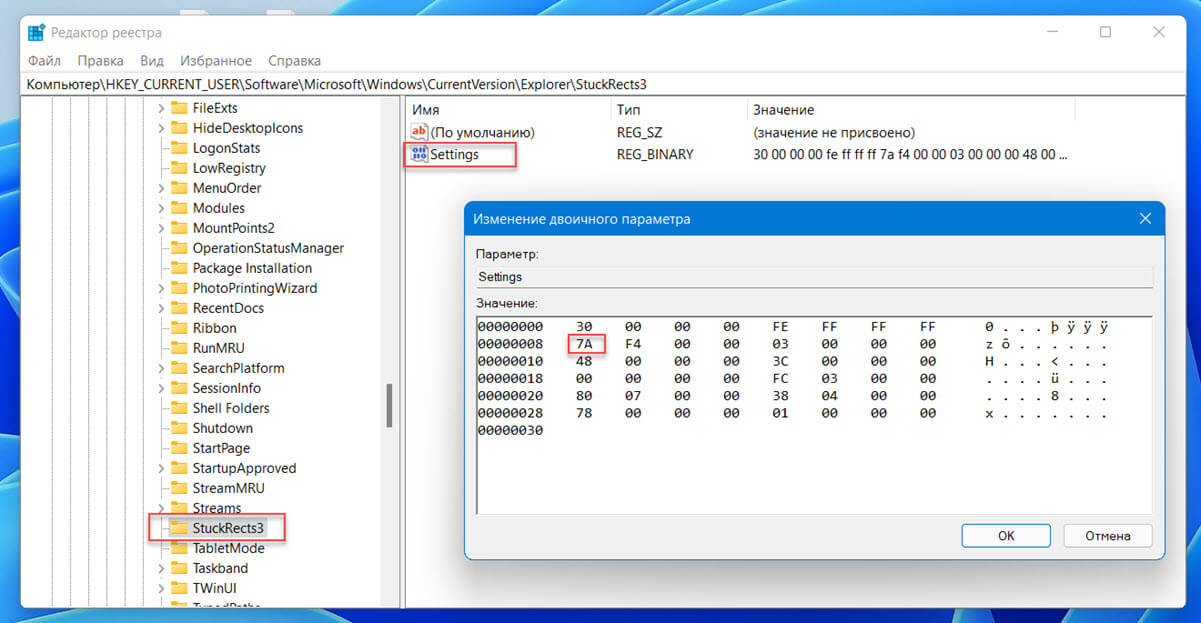Select the 80 byte in row 00000020
This screenshot has height=623, width=1201.
585,395
